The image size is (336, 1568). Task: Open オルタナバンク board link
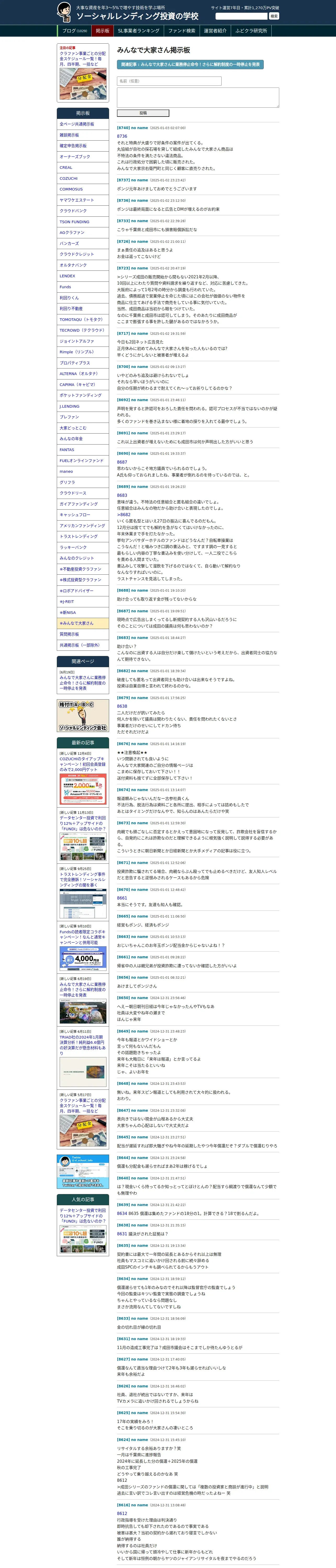83,266
